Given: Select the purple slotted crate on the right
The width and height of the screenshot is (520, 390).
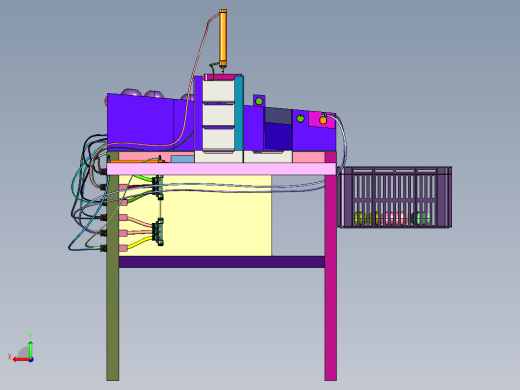Looking at the screenshot, I should pos(395,197).
